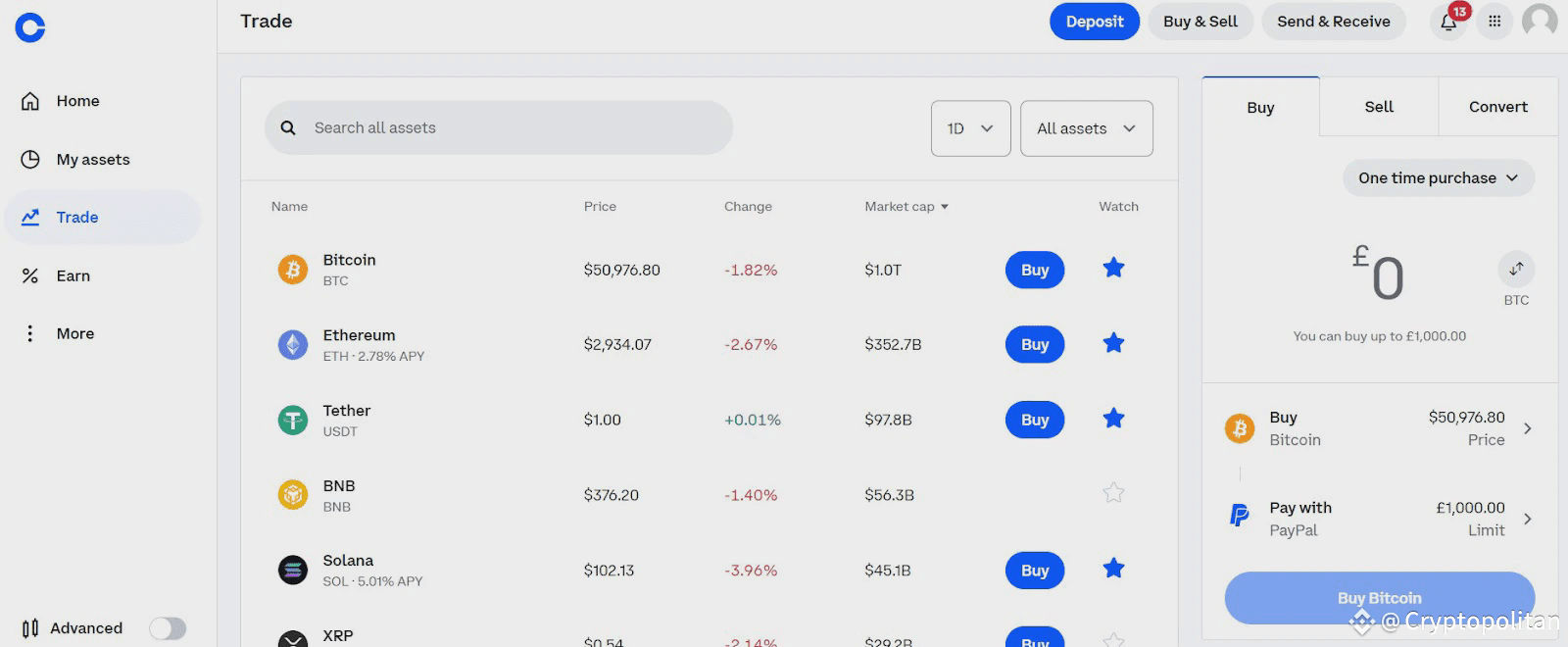This screenshot has height=647, width=1568.
Task: Click Bitcoin price $50,976.80 in table
Action: coord(621,270)
